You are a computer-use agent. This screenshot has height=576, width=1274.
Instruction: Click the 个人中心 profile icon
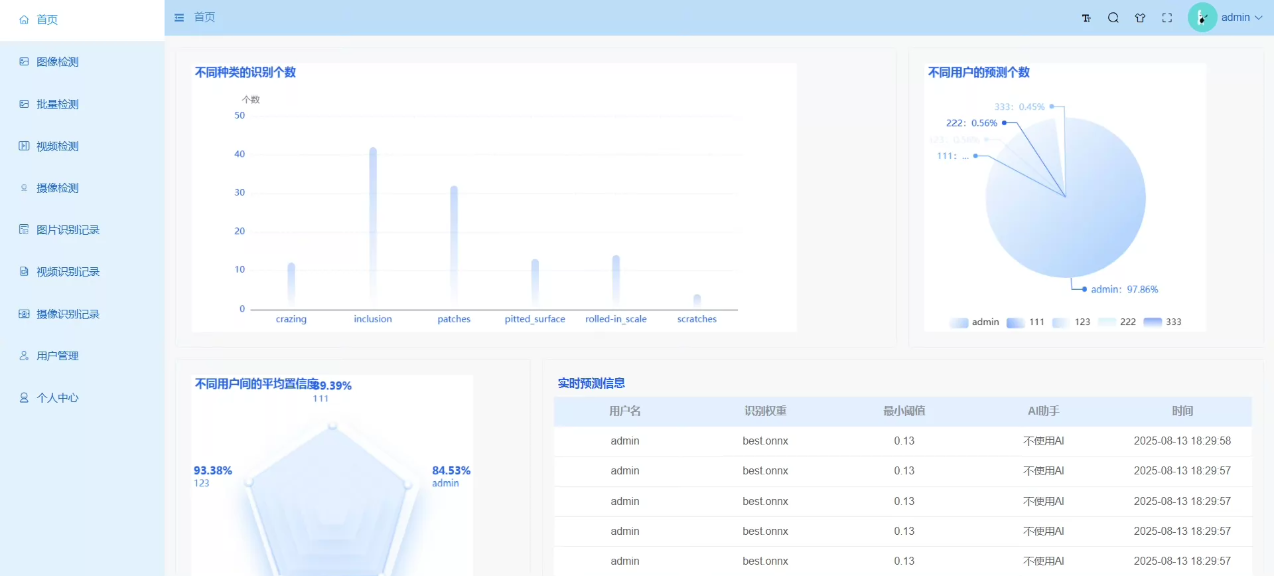tap(24, 397)
